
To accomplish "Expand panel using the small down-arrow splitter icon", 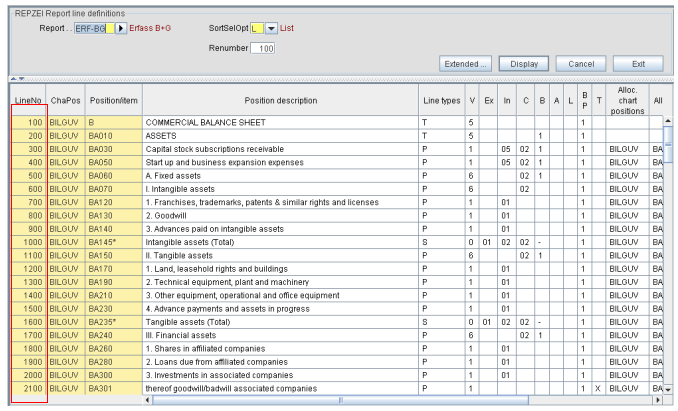I will point(21,79).
